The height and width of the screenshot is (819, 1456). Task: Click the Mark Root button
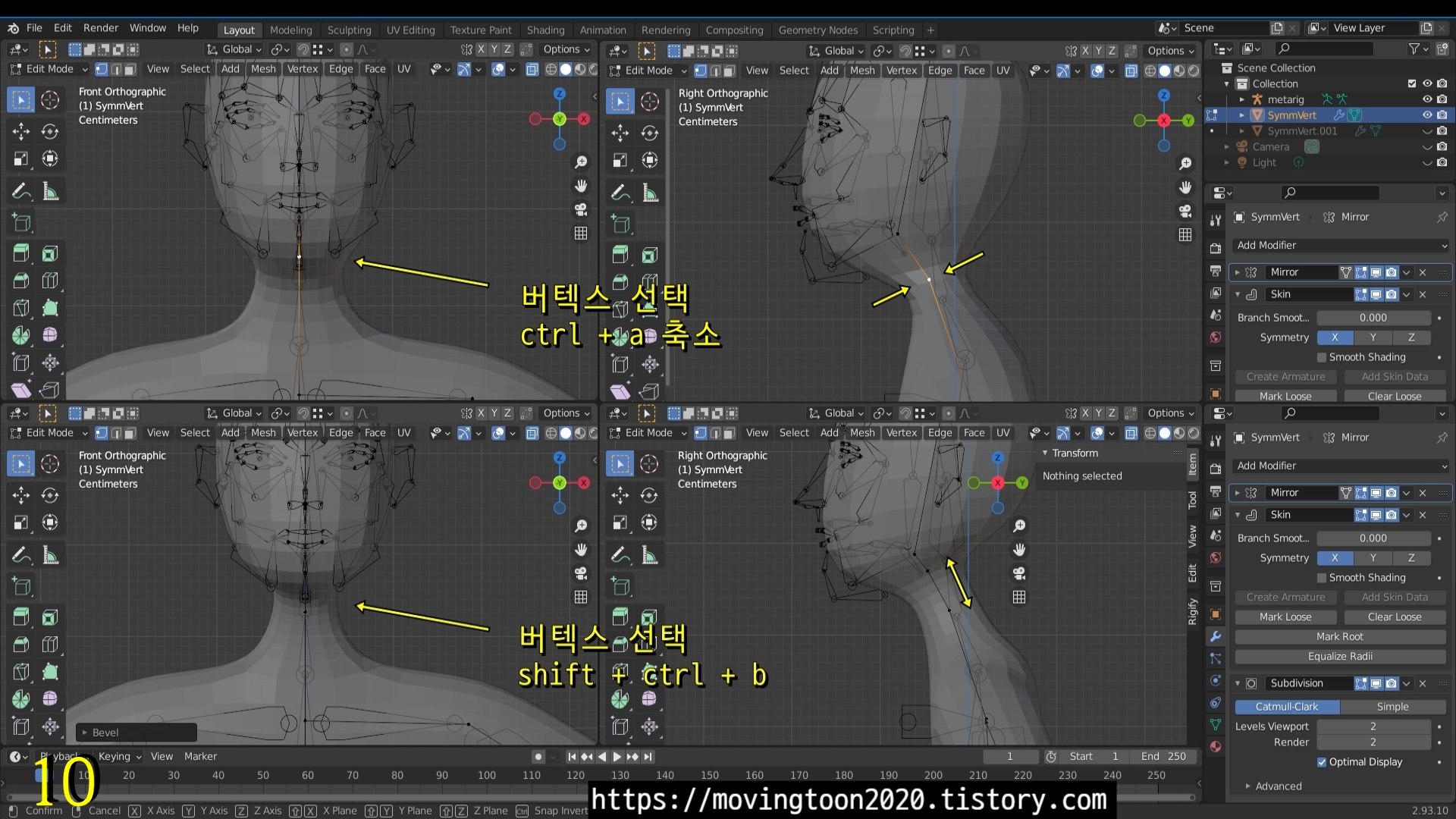tap(1339, 637)
